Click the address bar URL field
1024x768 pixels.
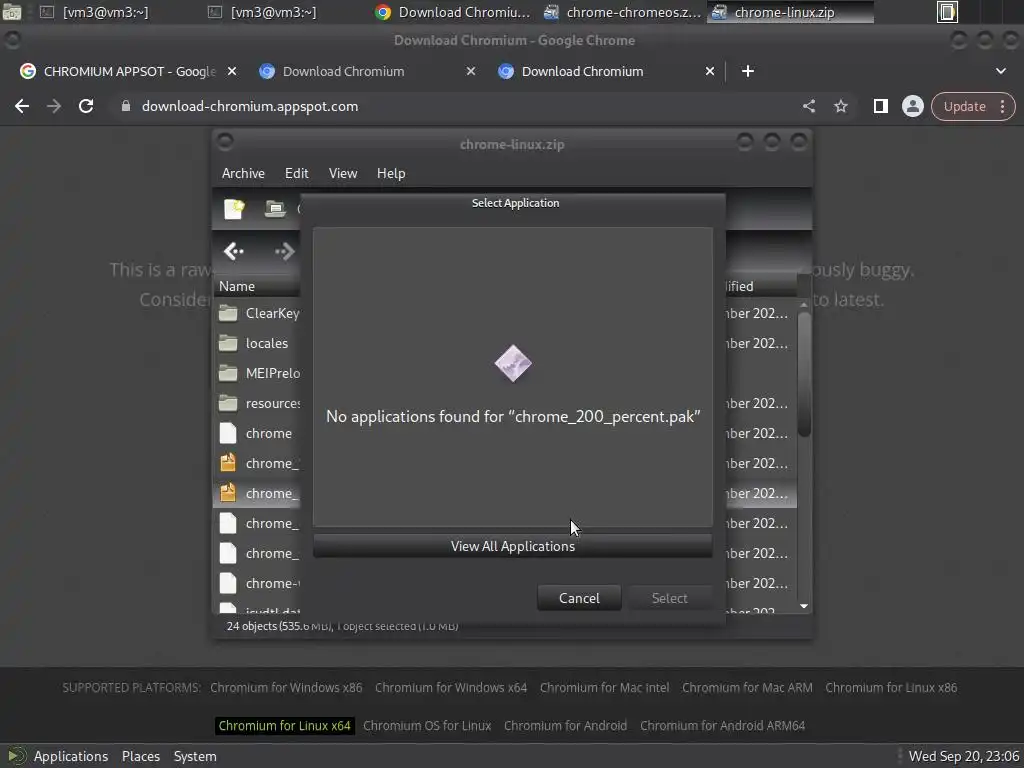coord(457,106)
